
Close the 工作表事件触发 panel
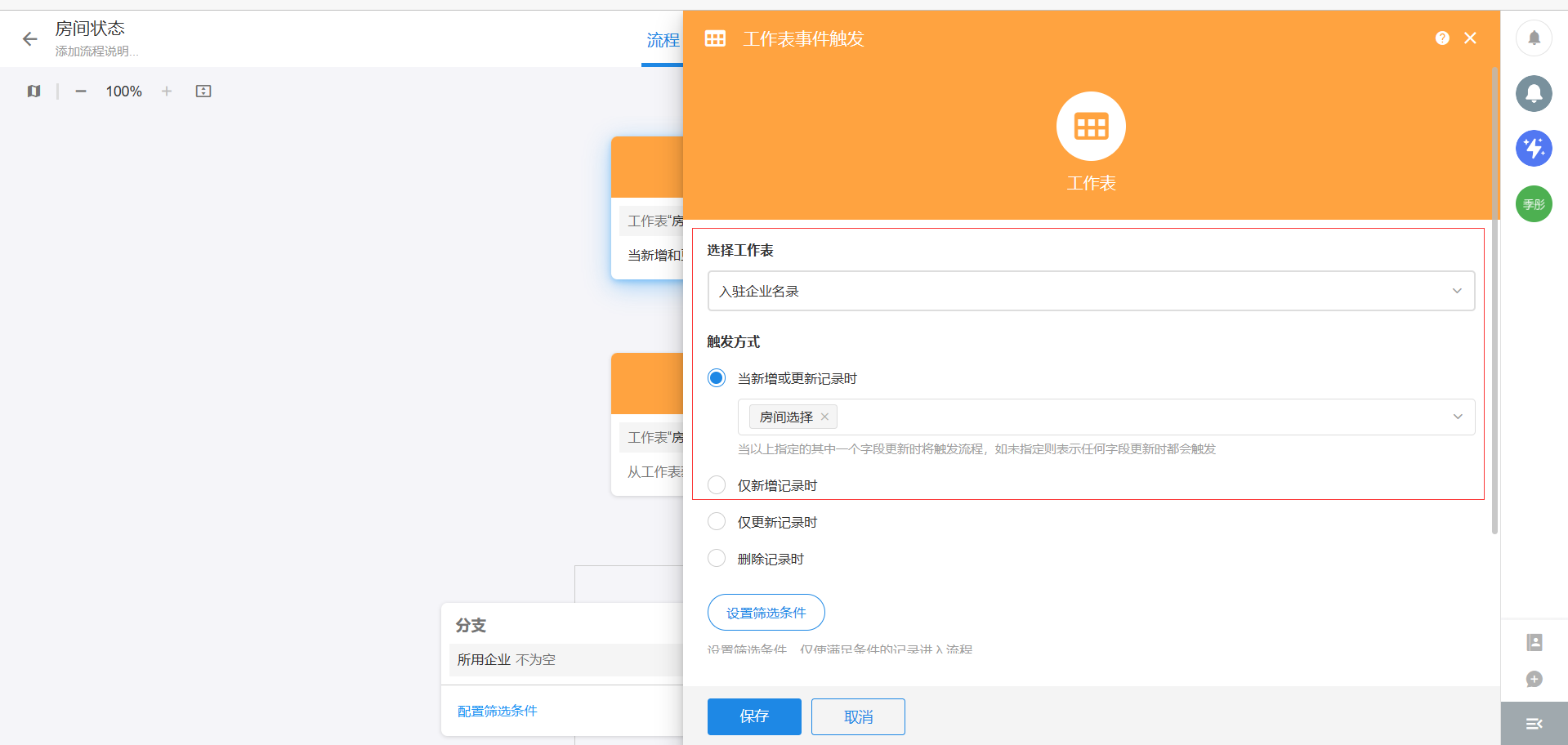[1470, 38]
